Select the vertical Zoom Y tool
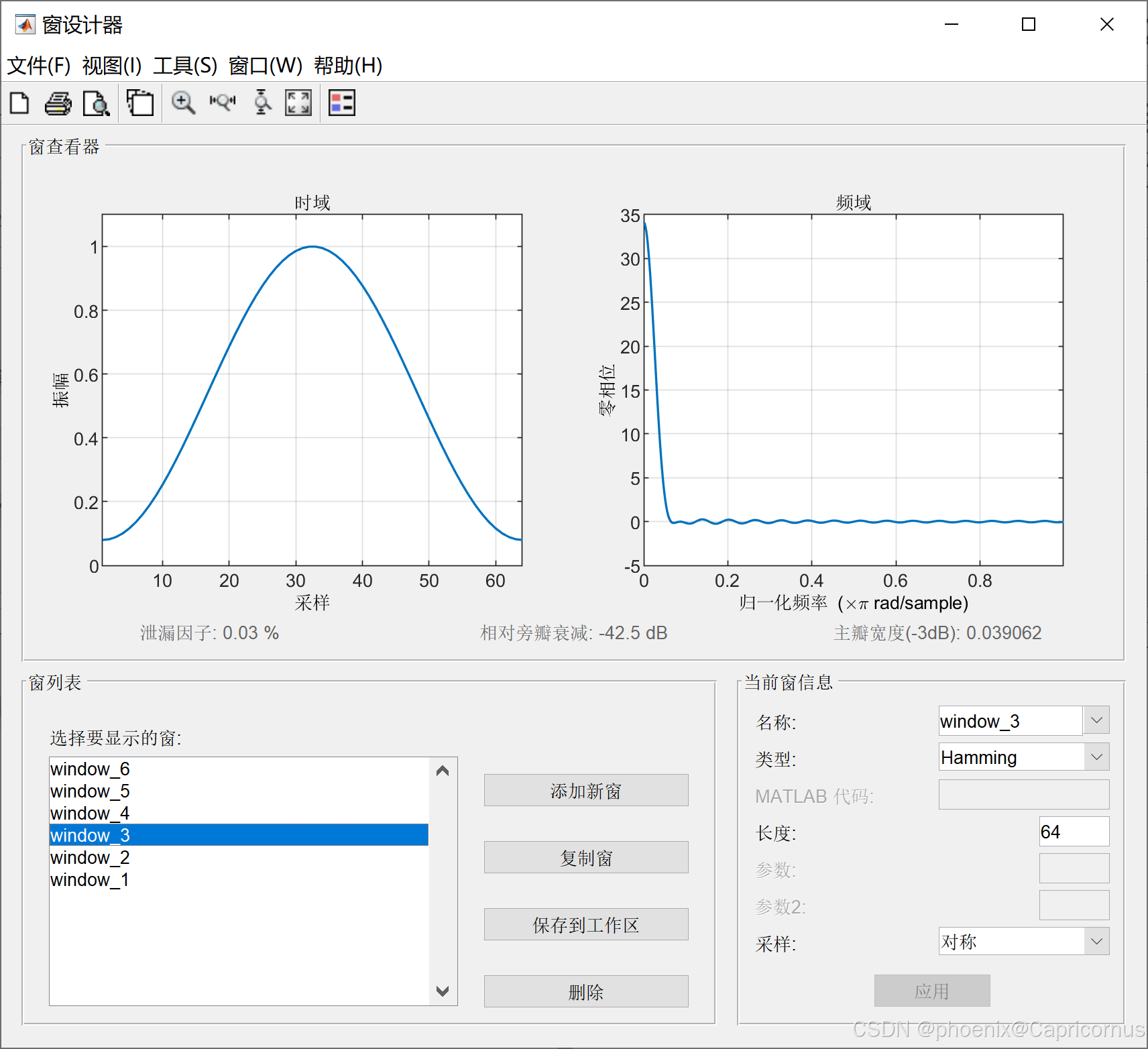Image resolution: width=1148 pixels, height=1049 pixels. pos(262,103)
